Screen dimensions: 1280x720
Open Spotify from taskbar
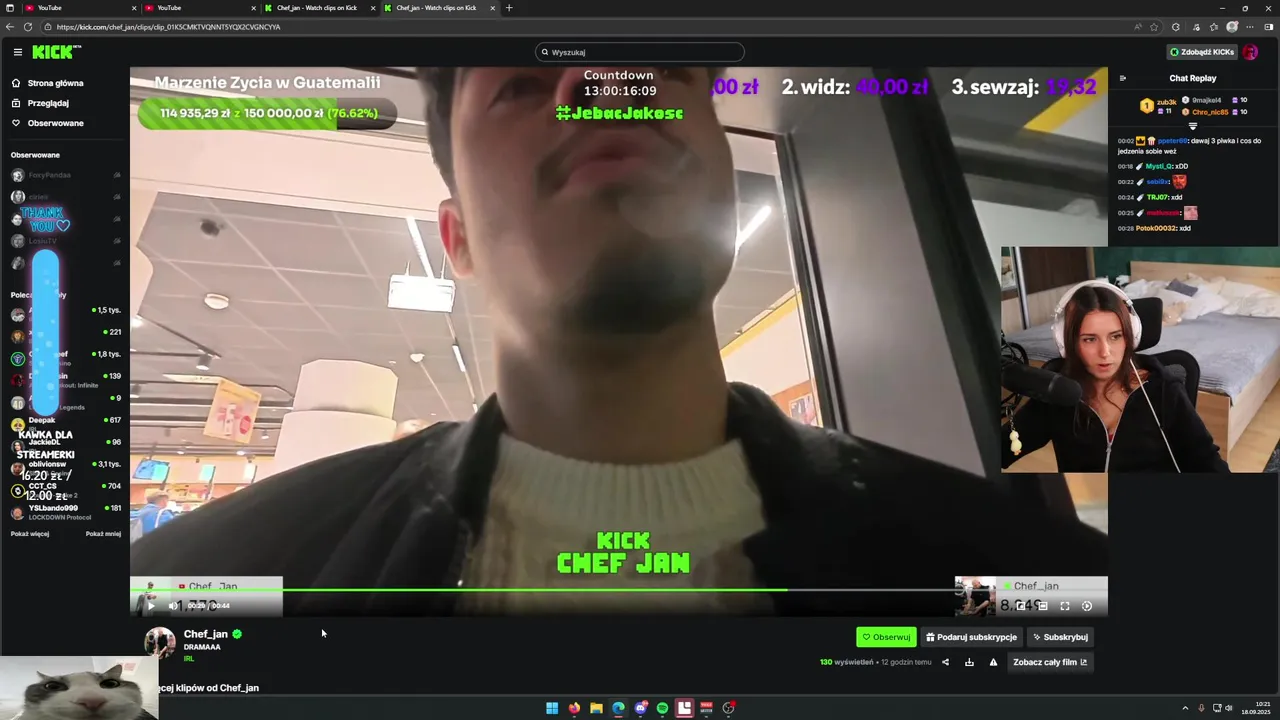(662, 708)
